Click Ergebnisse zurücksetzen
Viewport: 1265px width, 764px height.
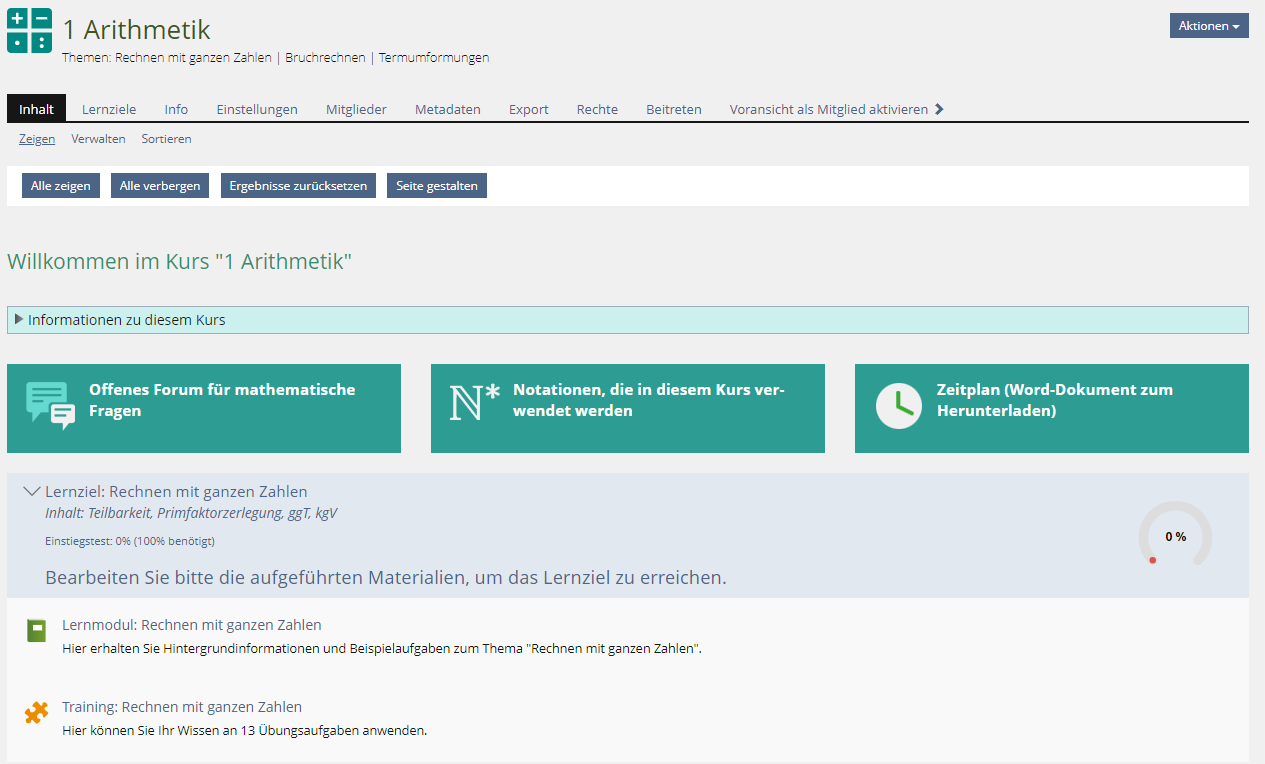coord(297,184)
